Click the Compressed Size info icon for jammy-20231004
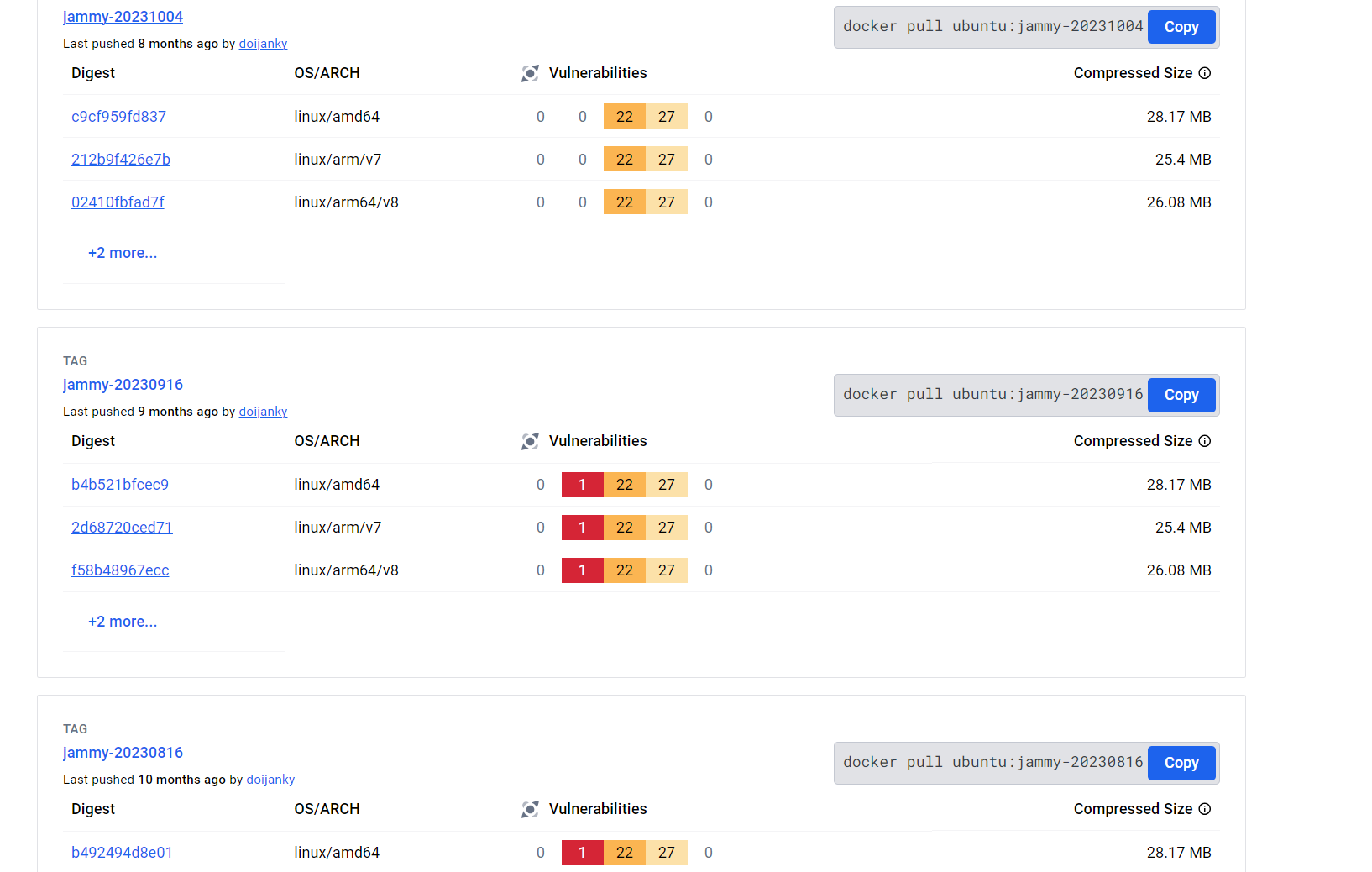 [1205, 73]
